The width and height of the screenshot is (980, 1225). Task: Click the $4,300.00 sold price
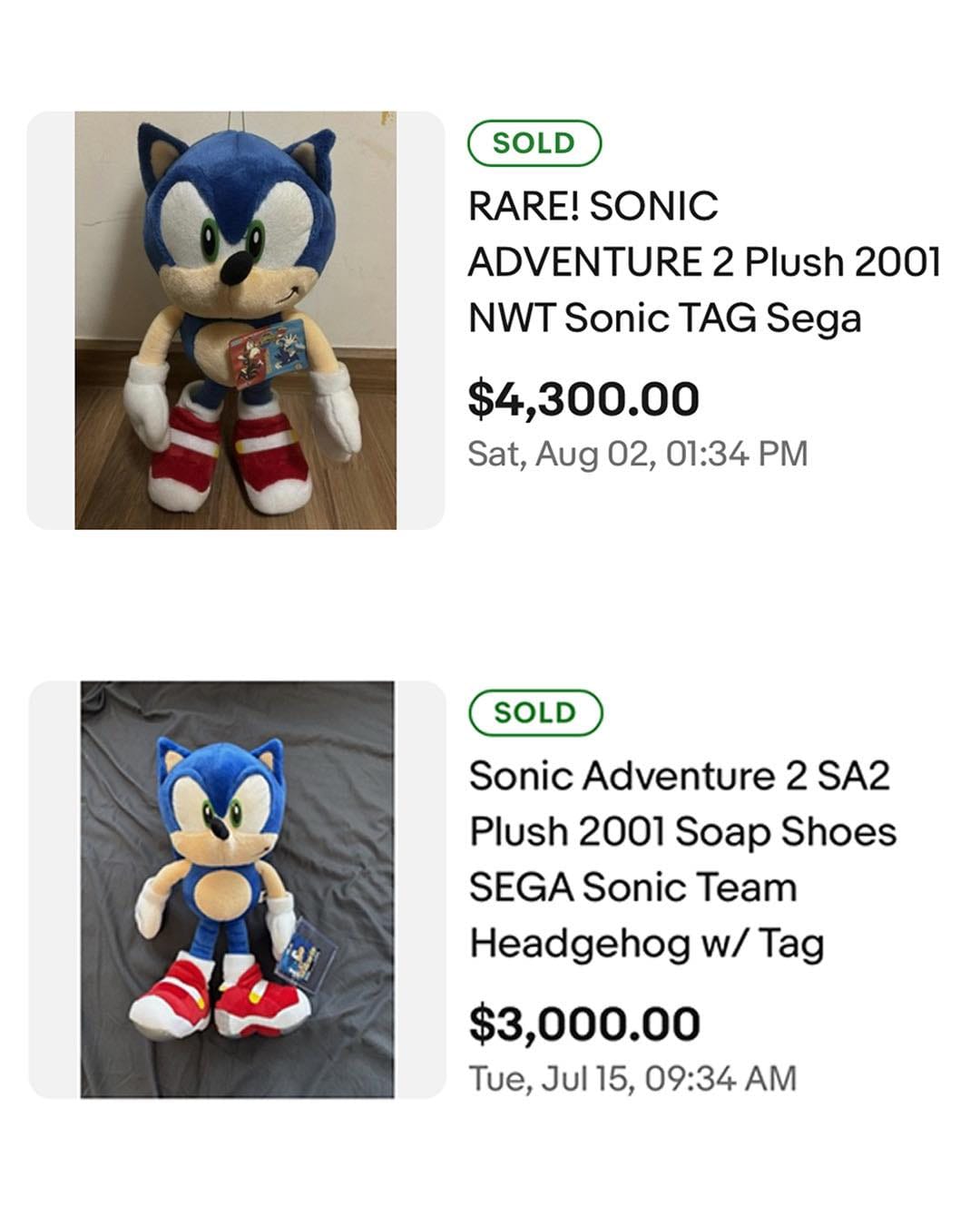pyautogui.click(x=581, y=397)
